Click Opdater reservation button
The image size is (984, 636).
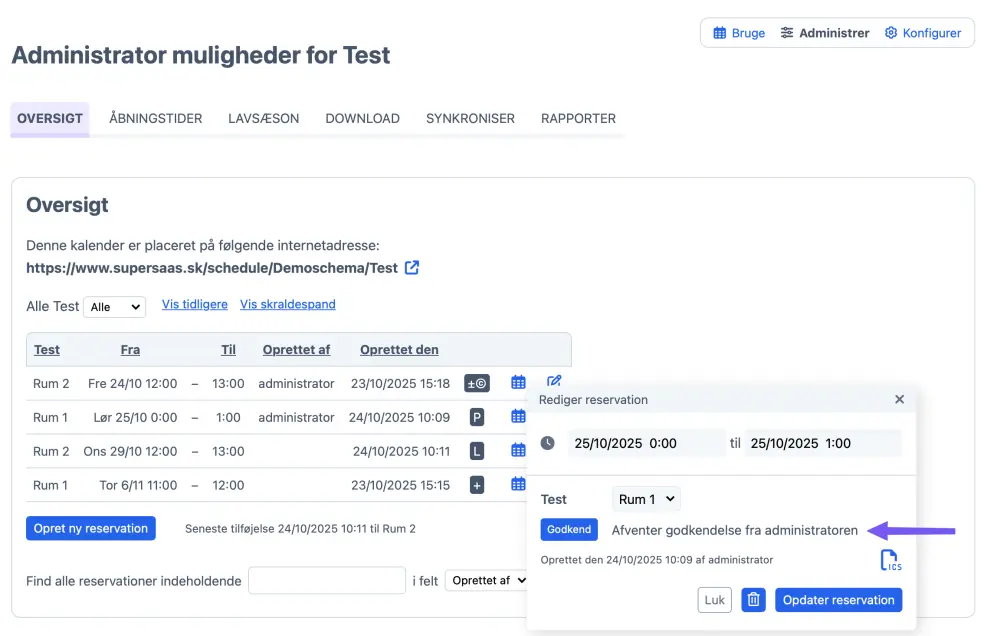click(838, 600)
